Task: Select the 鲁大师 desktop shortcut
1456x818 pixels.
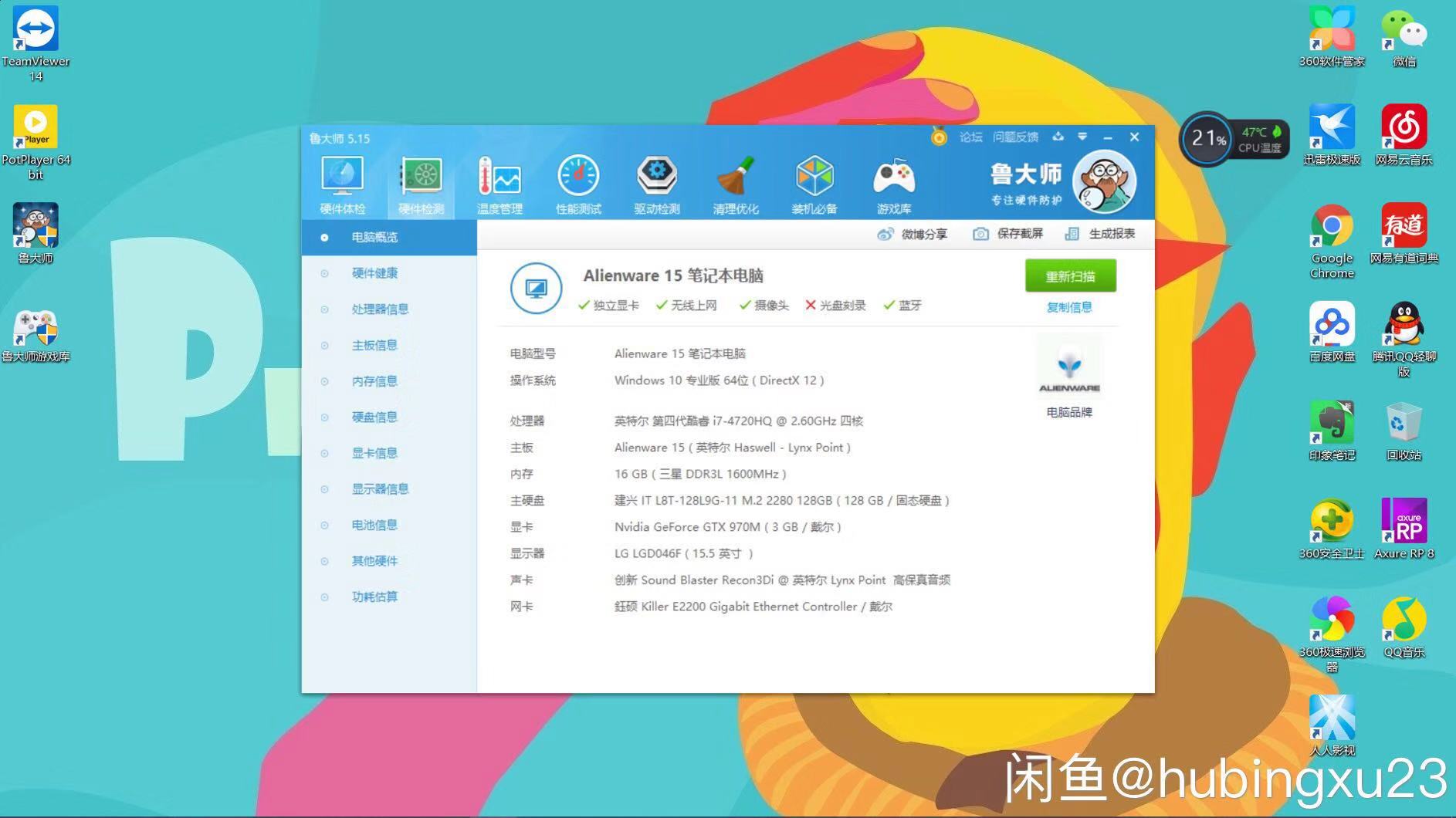Action: 36,233
